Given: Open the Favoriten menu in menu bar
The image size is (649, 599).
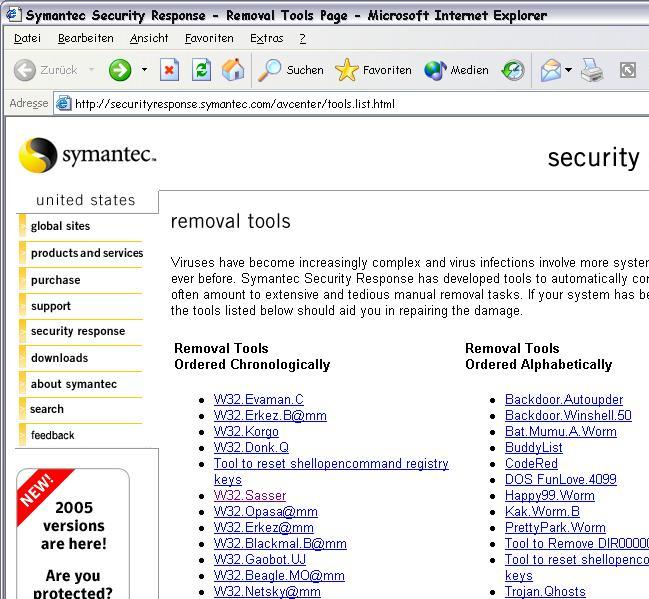Looking at the screenshot, I should tap(209, 38).
